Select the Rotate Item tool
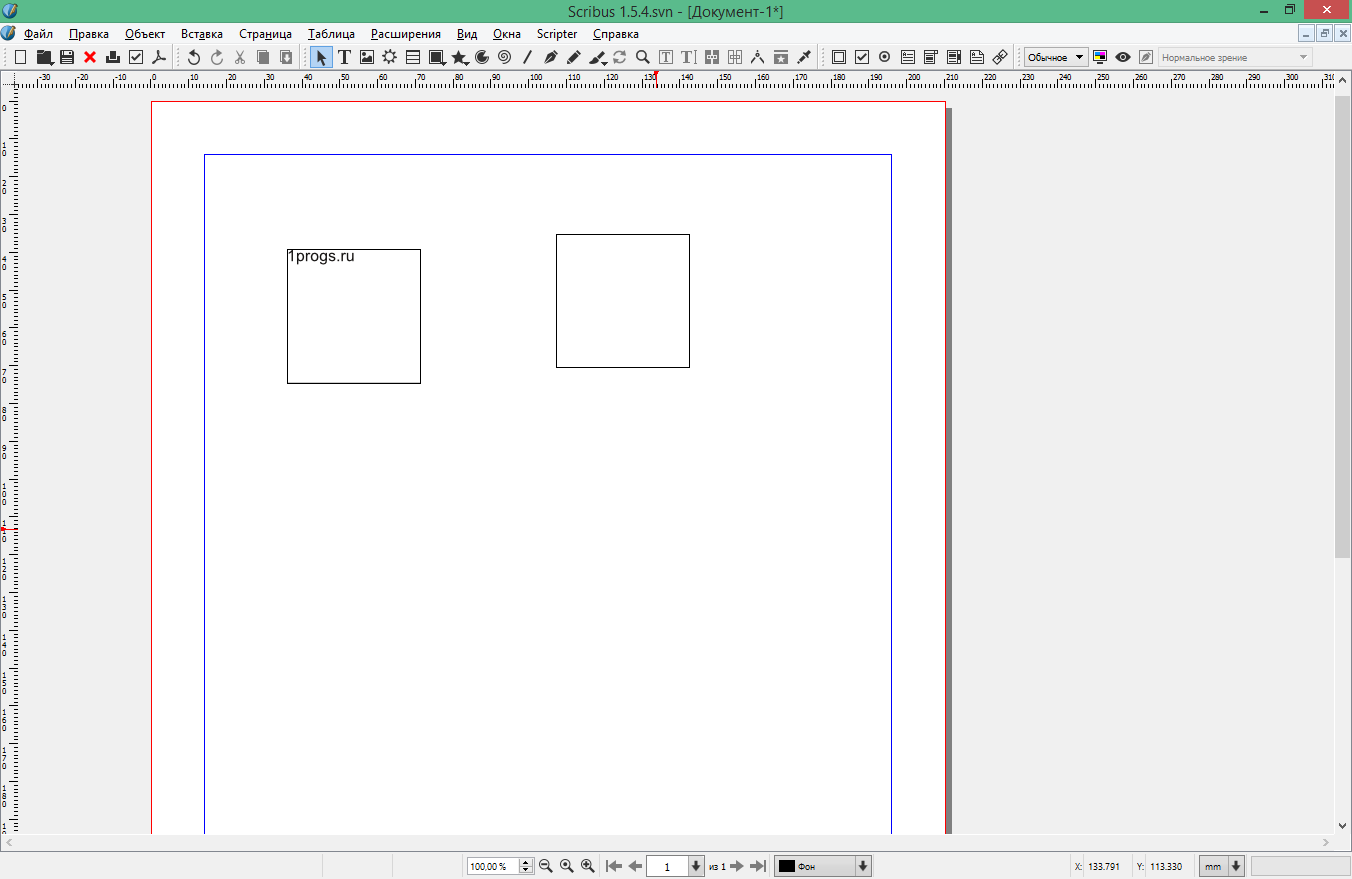Viewport: 1352px width, 879px height. click(620, 57)
